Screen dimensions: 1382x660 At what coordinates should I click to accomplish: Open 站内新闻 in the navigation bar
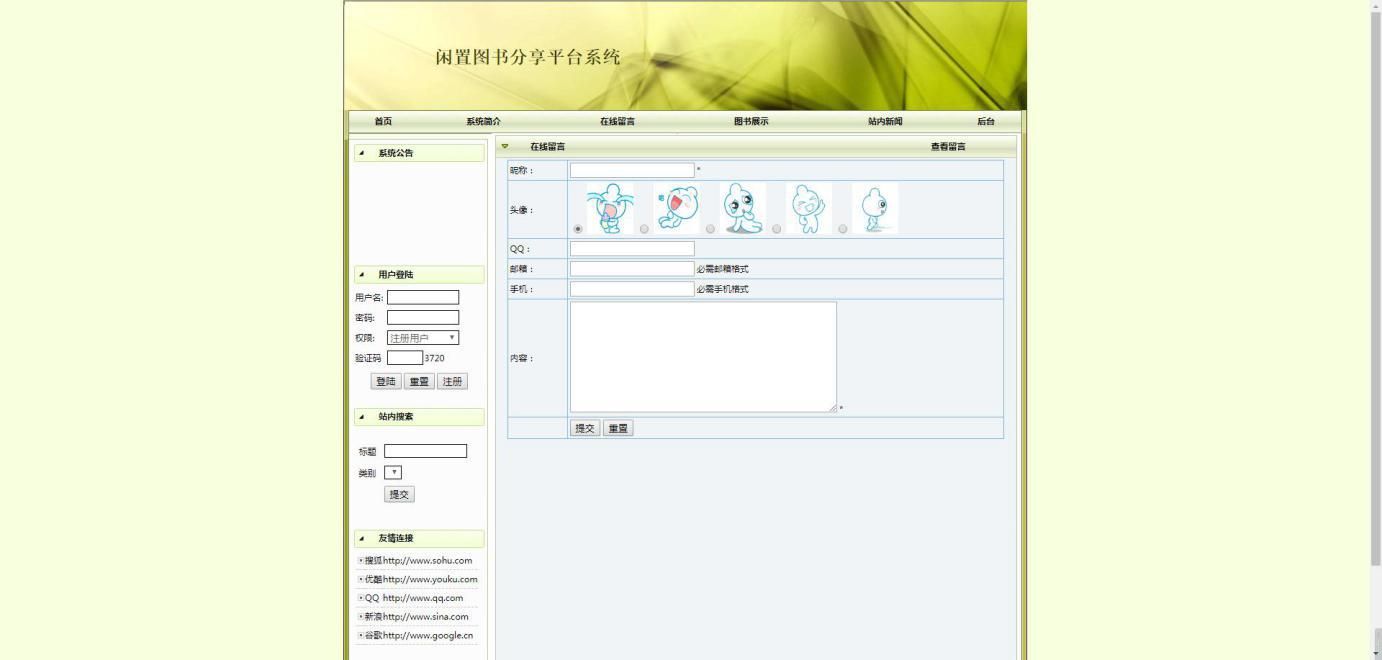[x=885, y=122]
